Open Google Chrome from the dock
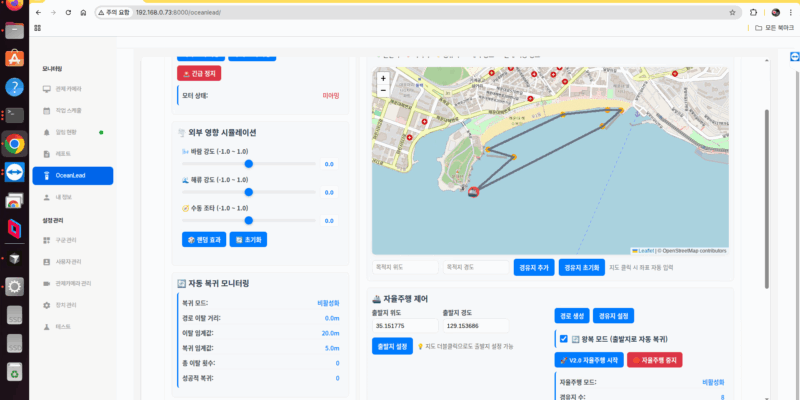This screenshot has height=400, width=800. click(14, 143)
